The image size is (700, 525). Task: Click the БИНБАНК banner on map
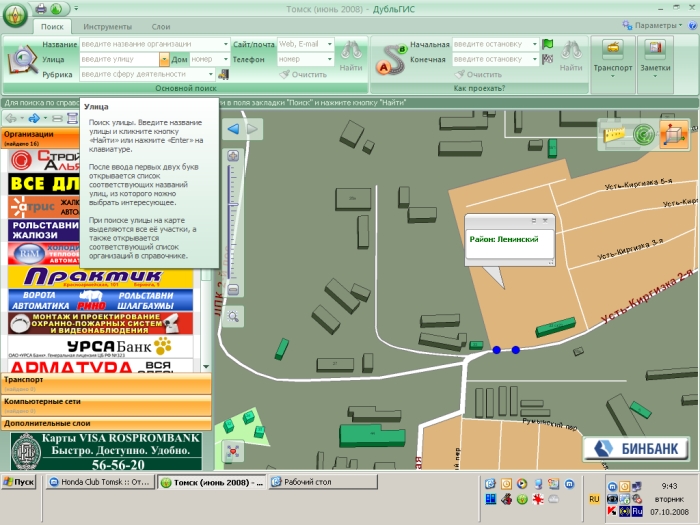point(636,448)
